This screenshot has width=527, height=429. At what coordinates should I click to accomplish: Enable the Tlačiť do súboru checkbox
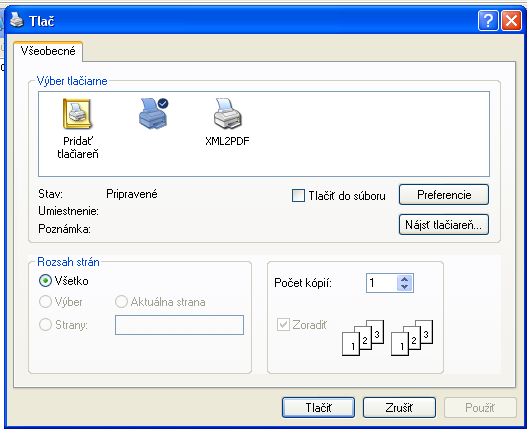tap(298, 195)
